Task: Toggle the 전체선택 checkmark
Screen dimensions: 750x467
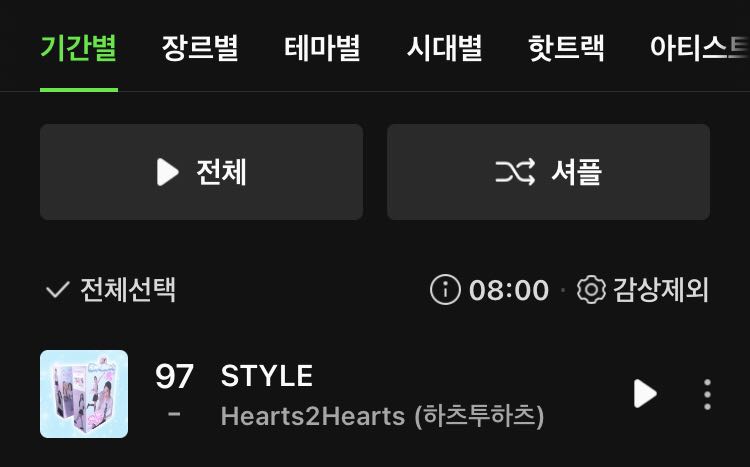Action: [x=57, y=290]
